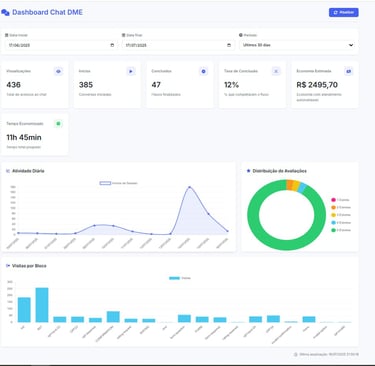Toggle the Visitas bar chart legend

(180, 278)
